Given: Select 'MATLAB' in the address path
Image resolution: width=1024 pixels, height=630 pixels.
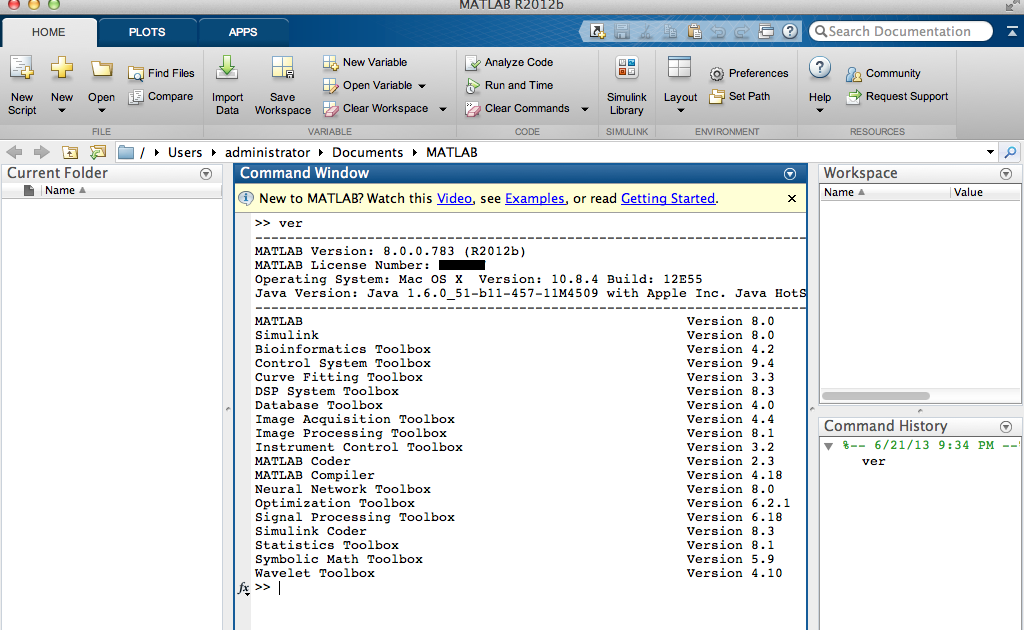Looking at the screenshot, I should (452, 152).
